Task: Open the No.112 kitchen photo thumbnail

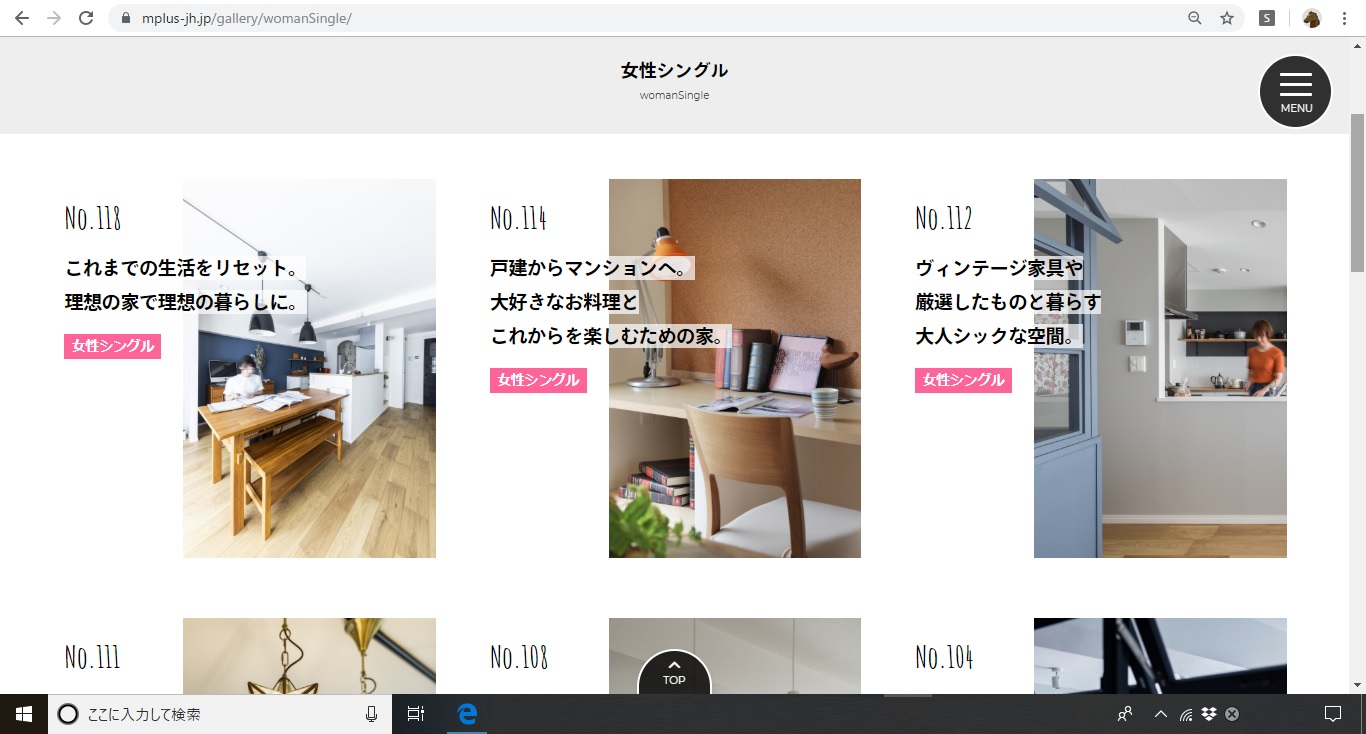Action: coord(1160,368)
